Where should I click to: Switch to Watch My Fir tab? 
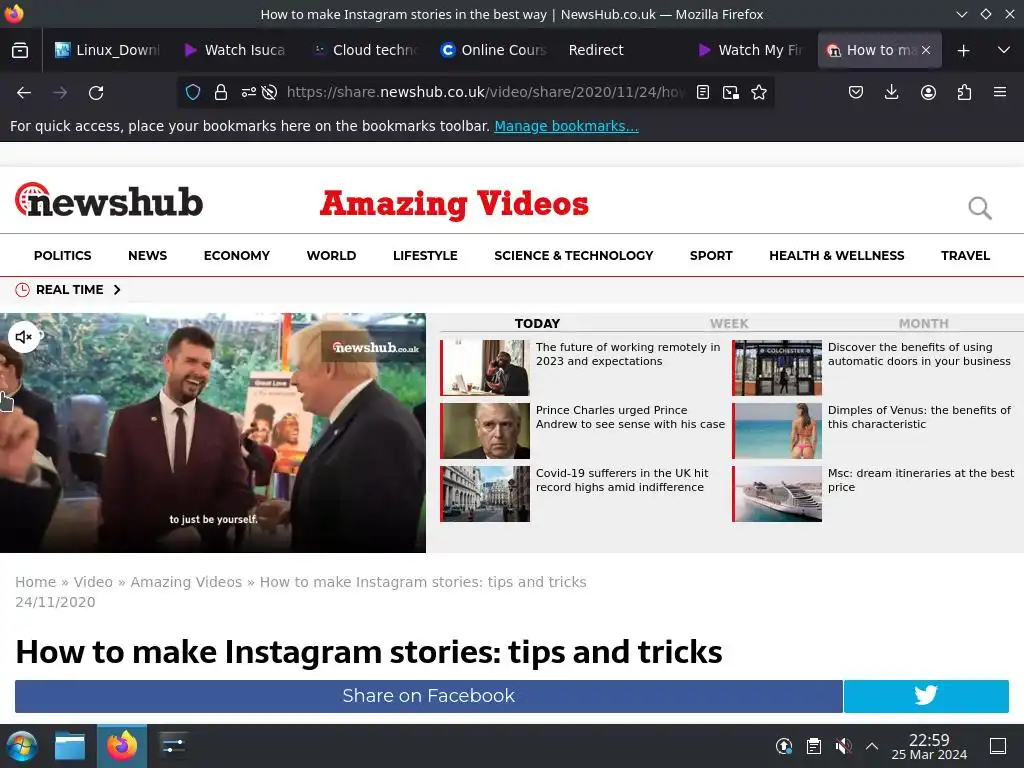(748, 50)
